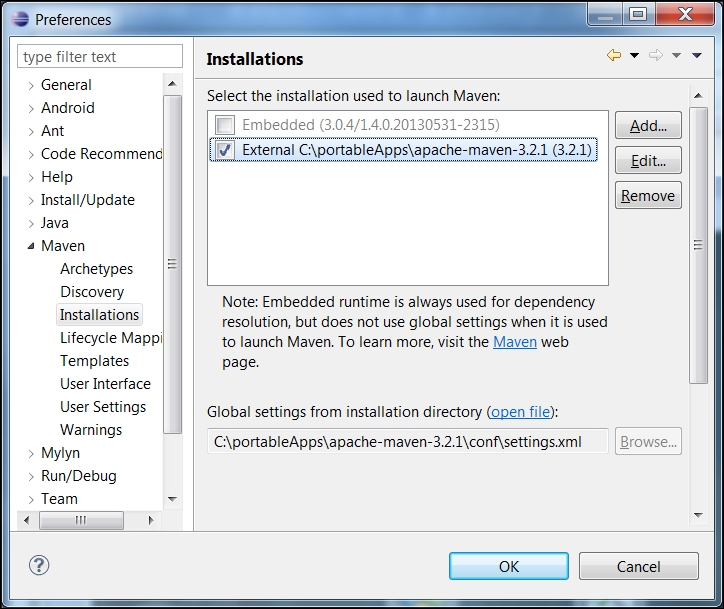
Task: Click tree horizontal scrollbar thumb
Action: (x=81, y=520)
